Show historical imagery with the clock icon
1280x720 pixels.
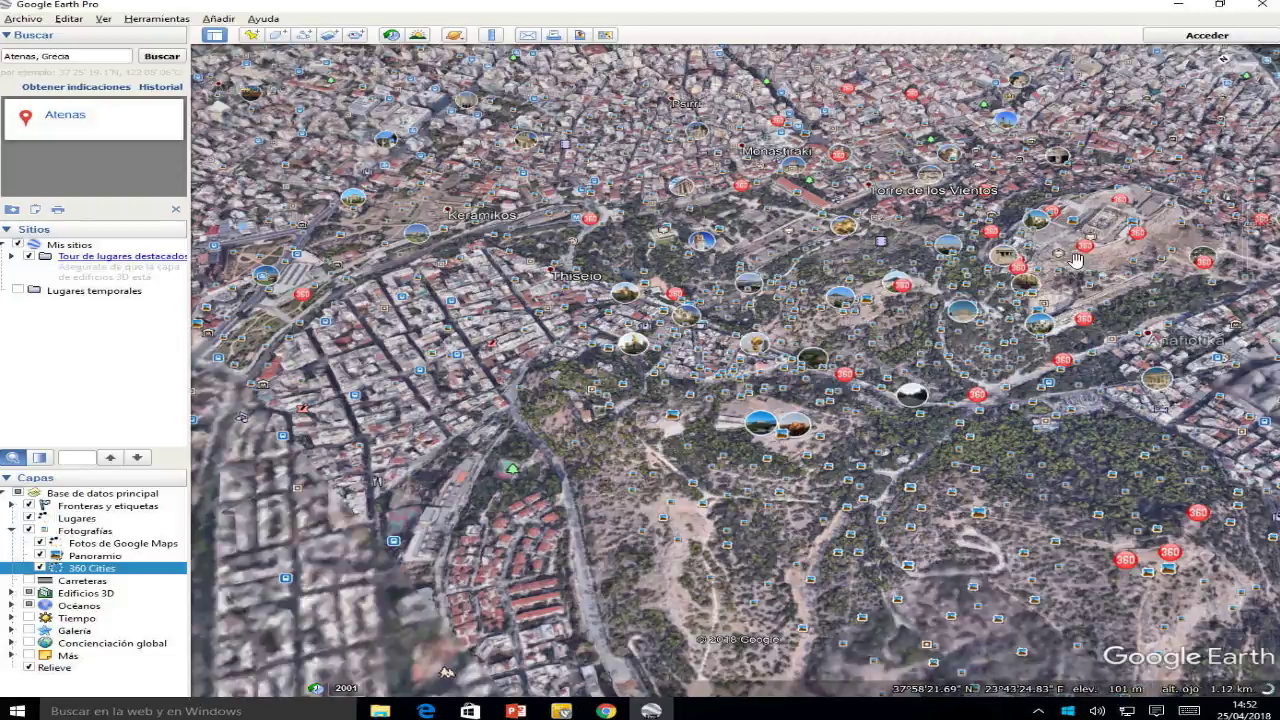[x=391, y=35]
